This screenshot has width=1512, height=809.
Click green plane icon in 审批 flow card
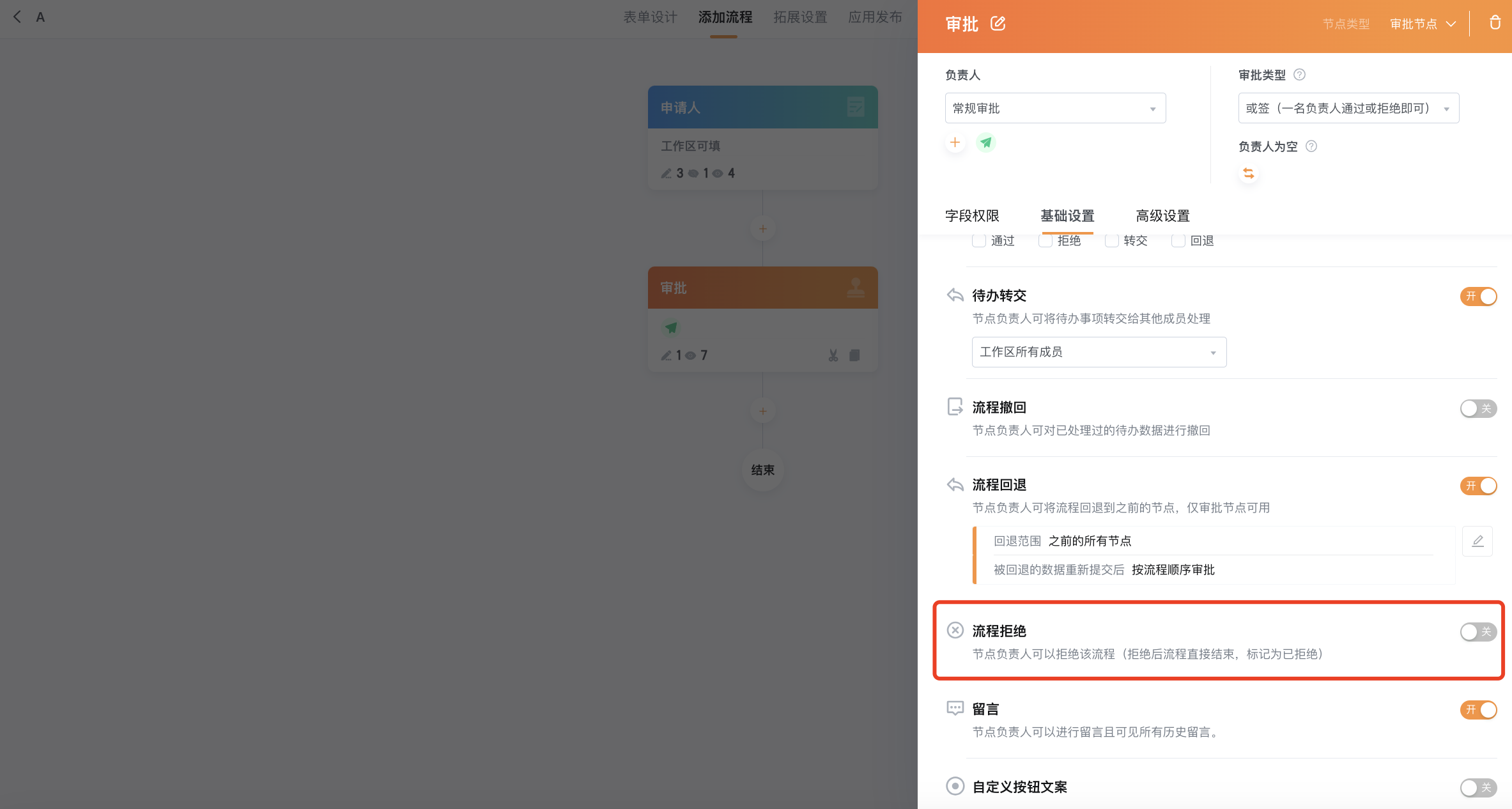point(671,328)
